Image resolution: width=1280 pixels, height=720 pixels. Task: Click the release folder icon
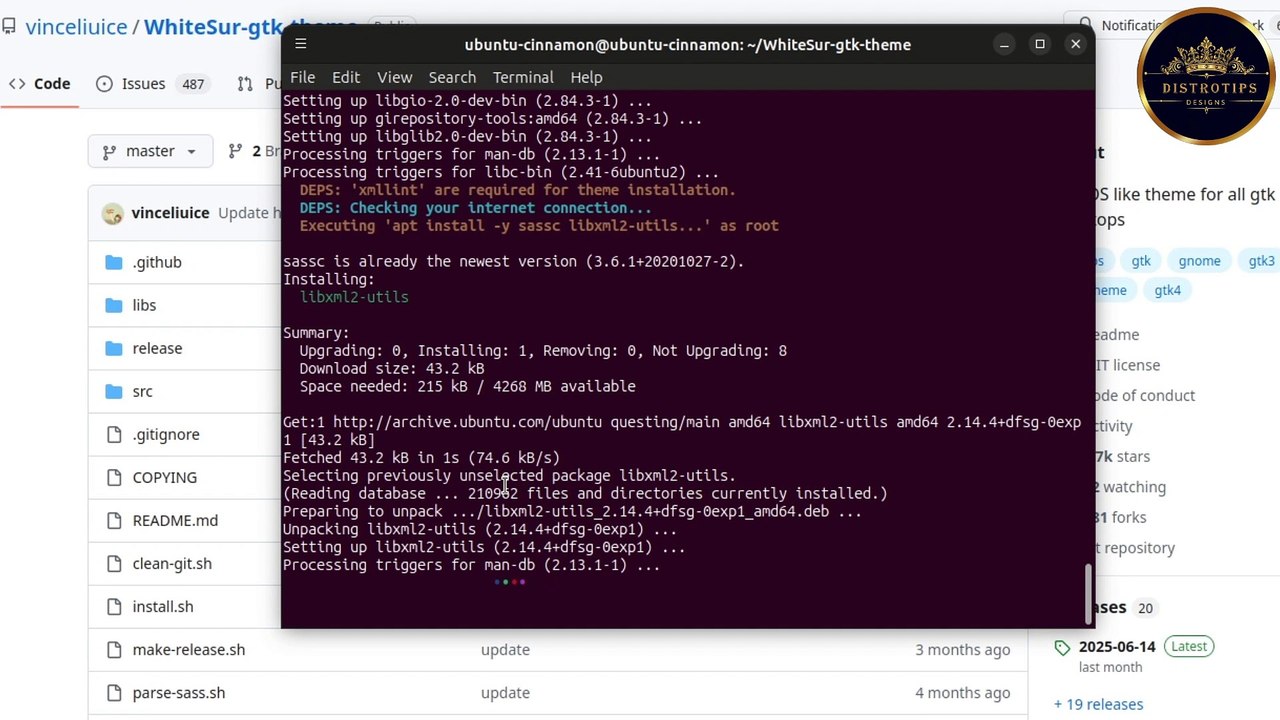[x=113, y=348]
